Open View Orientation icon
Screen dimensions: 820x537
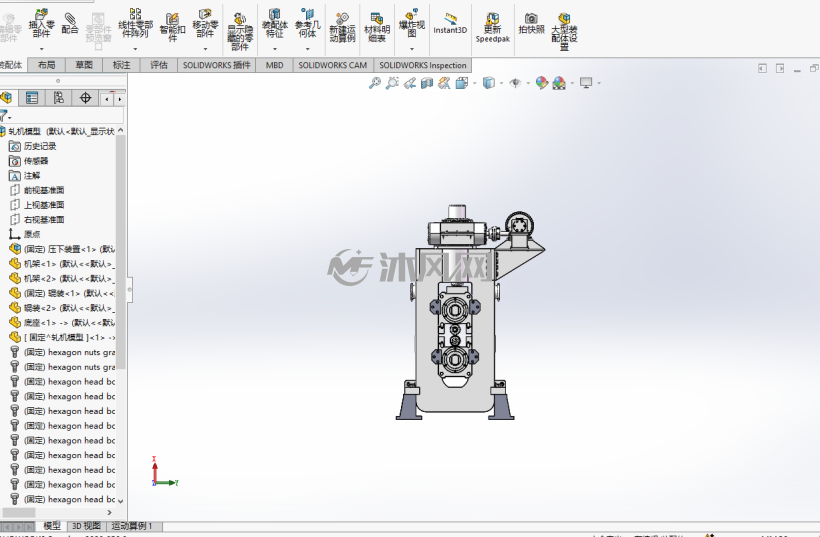click(461, 83)
